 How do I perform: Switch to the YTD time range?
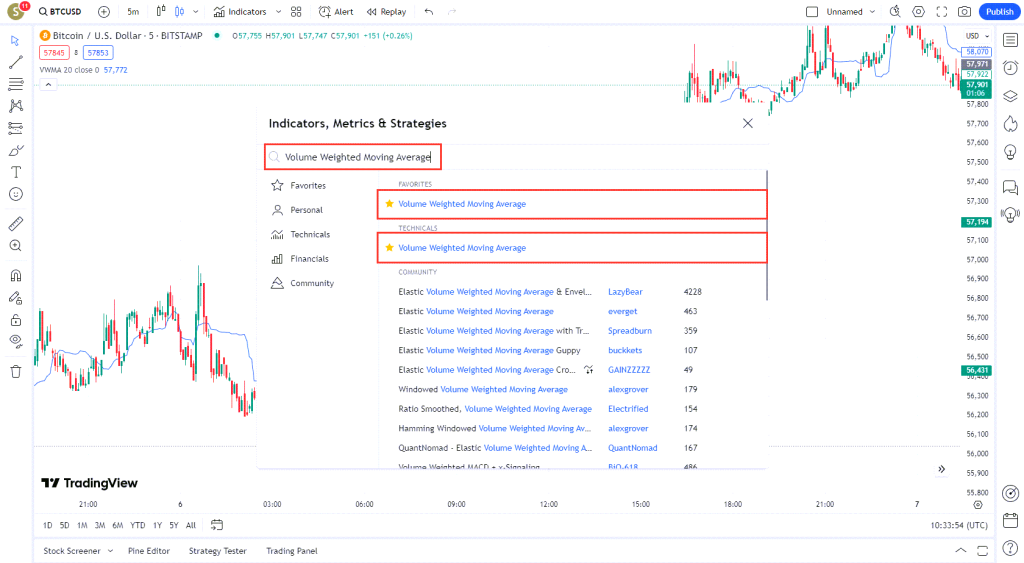click(137, 525)
